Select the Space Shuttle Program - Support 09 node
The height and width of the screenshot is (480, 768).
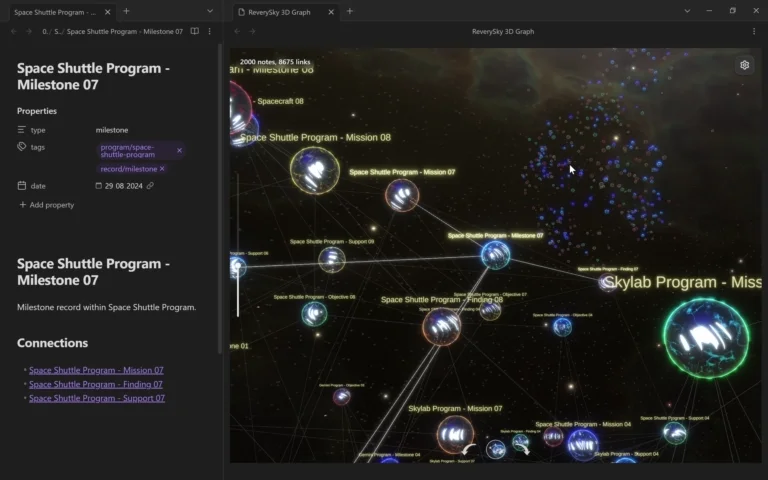332,260
